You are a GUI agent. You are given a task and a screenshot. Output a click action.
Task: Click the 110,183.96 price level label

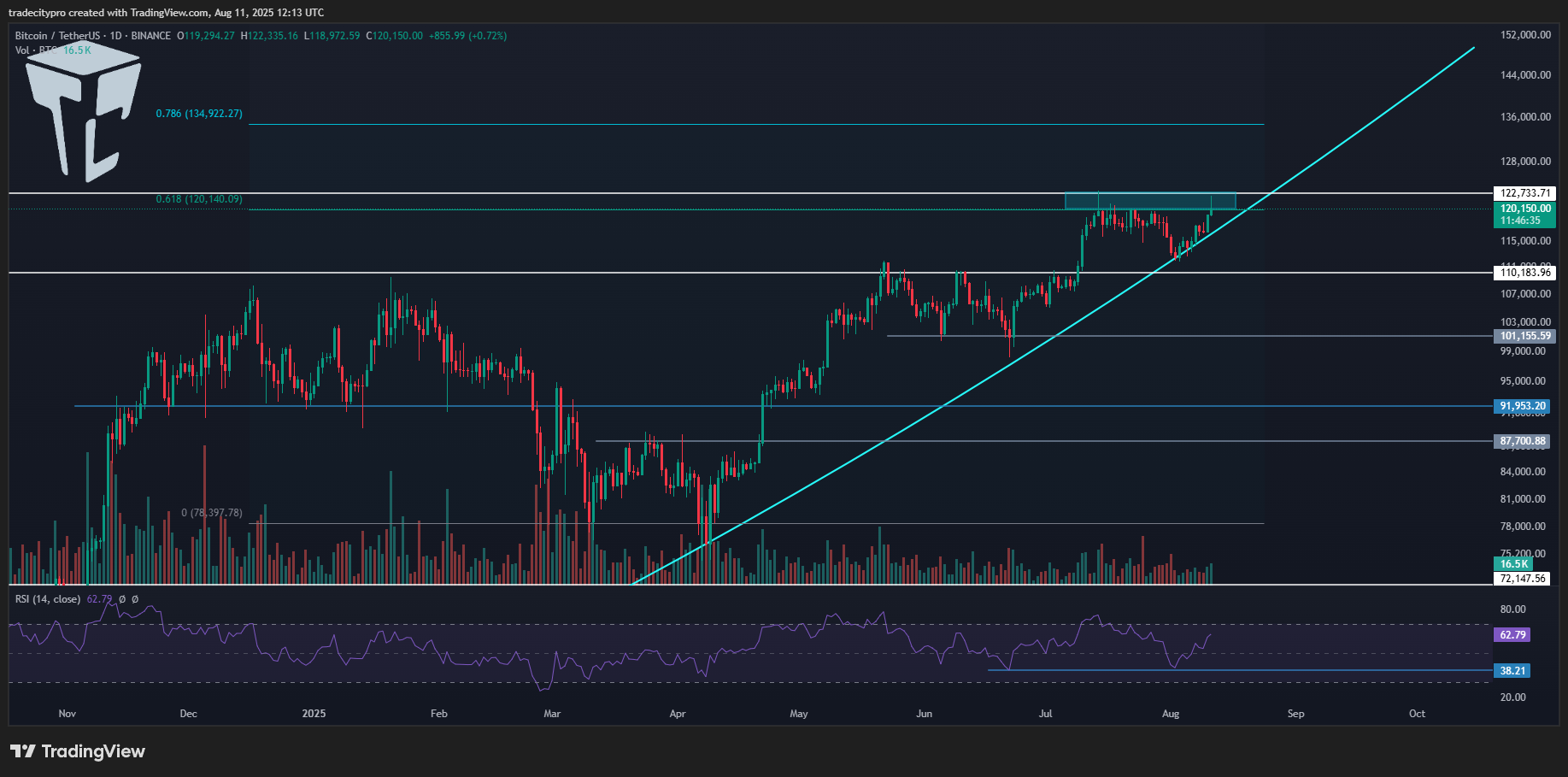[x=1524, y=273]
